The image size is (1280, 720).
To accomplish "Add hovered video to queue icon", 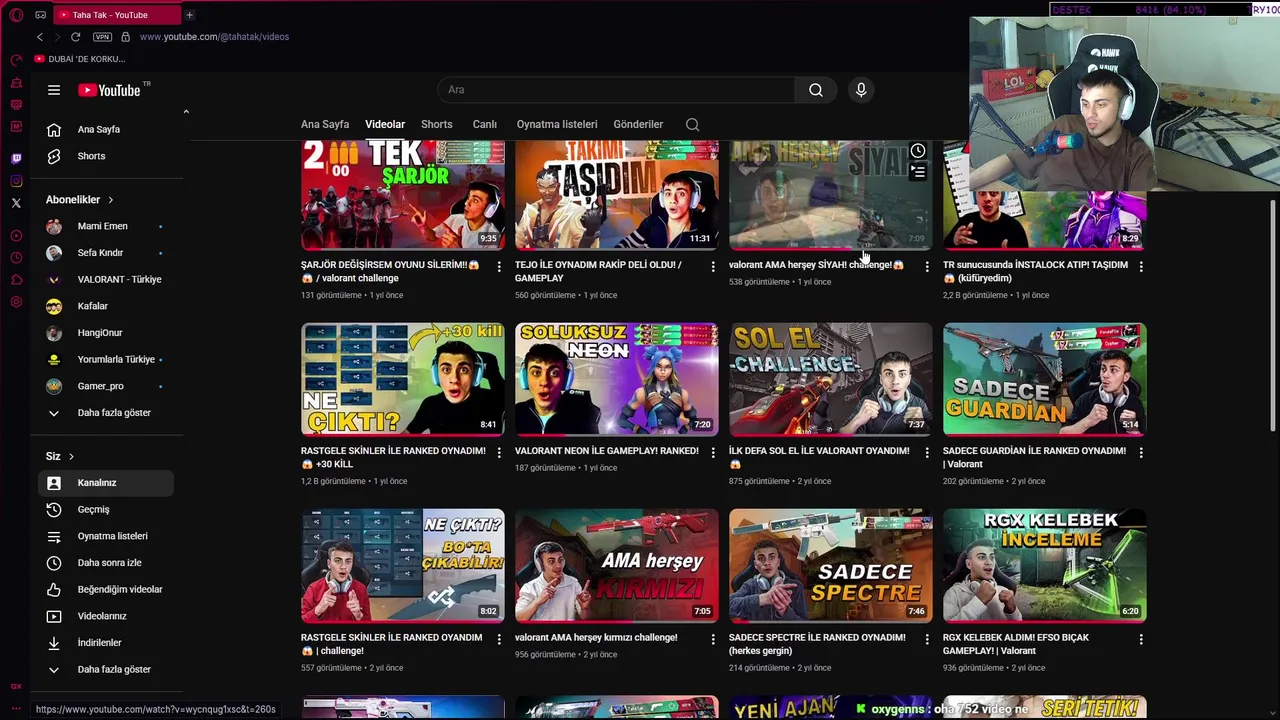I will pos(917,172).
